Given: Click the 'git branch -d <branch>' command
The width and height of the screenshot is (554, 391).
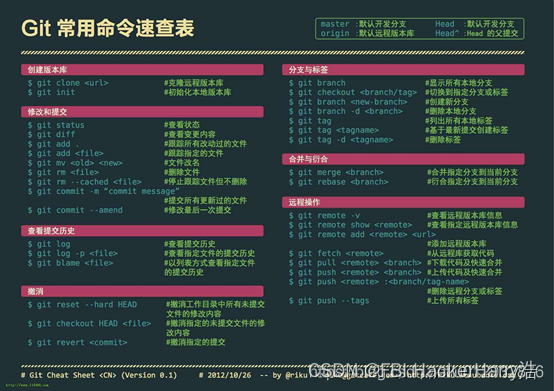Looking at the screenshot, I should pos(346,111).
